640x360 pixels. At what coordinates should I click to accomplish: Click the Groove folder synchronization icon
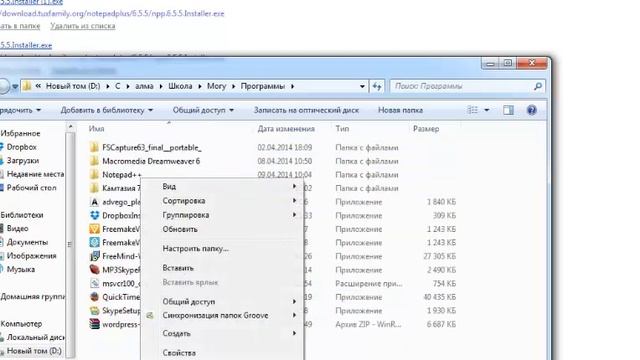click(x=150, y=316)
